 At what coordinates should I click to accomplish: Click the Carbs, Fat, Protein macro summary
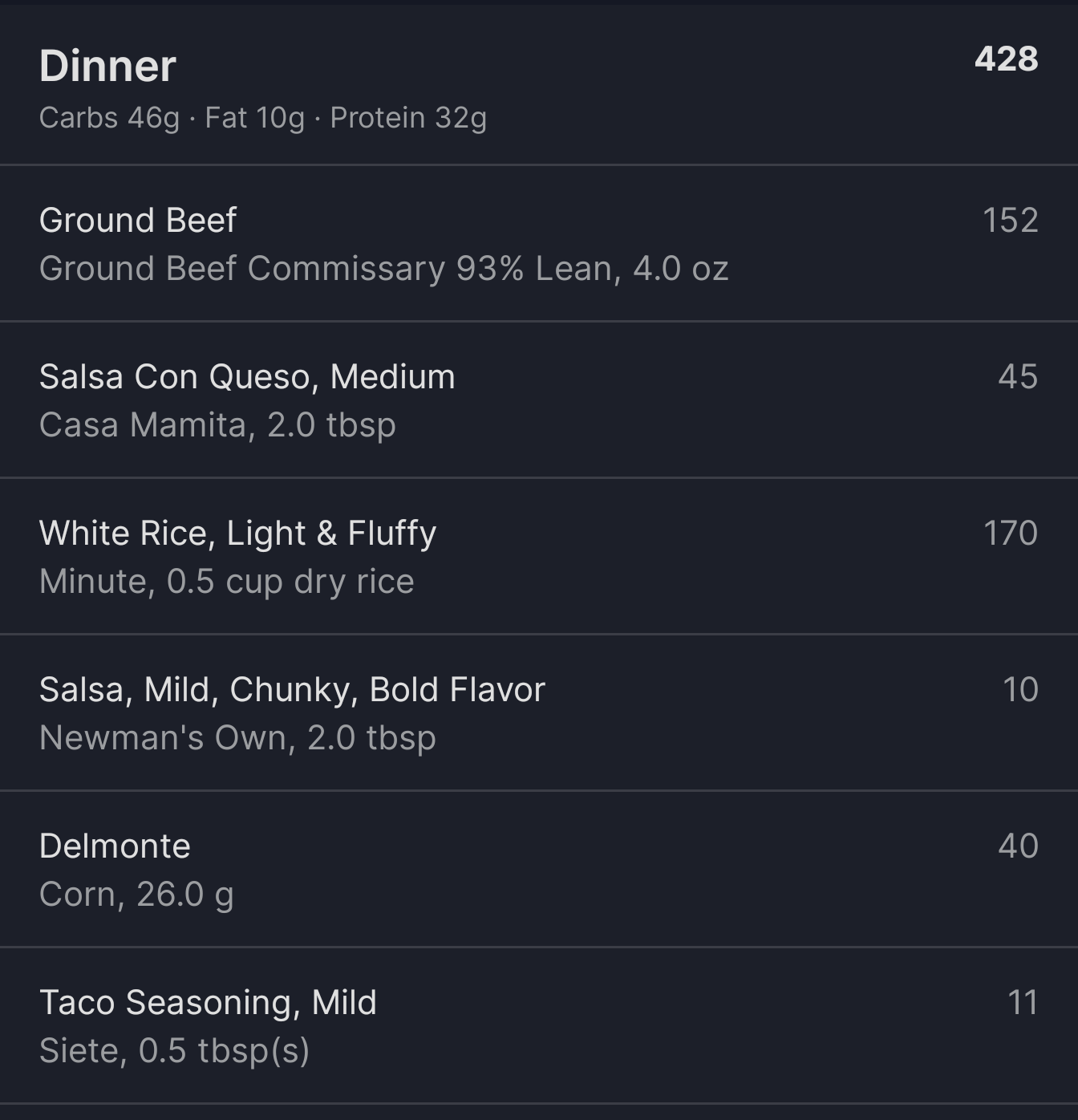pos(263,118)
